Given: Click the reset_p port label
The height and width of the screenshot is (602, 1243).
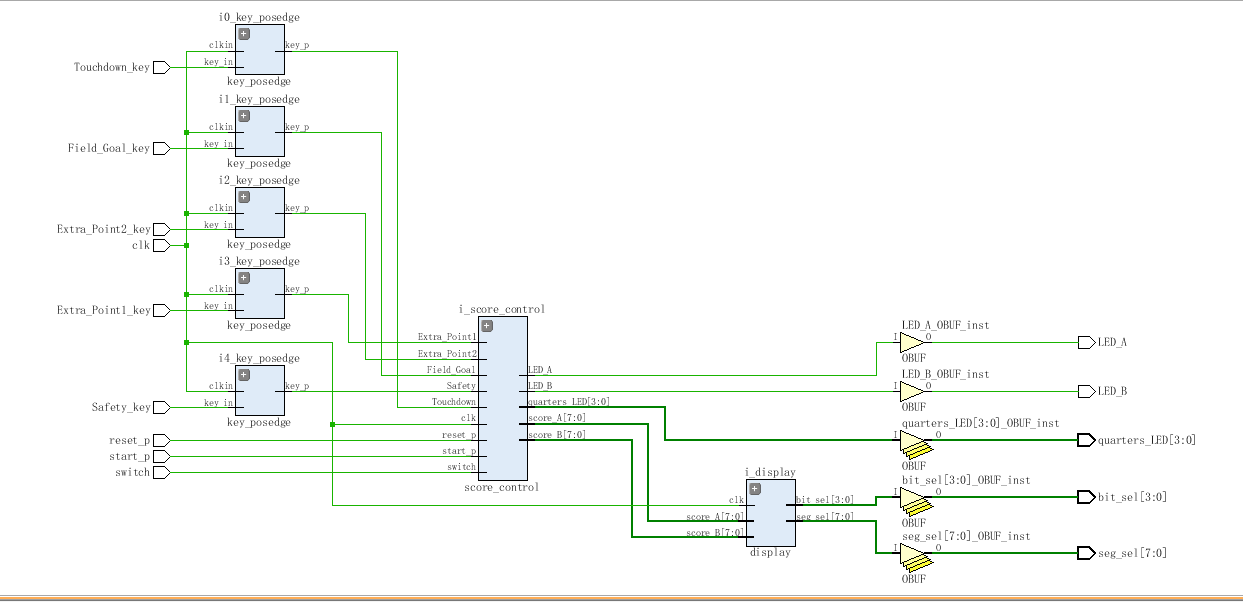Looking at the screenshot, I should pyautogui.click(x=130, y=440).
